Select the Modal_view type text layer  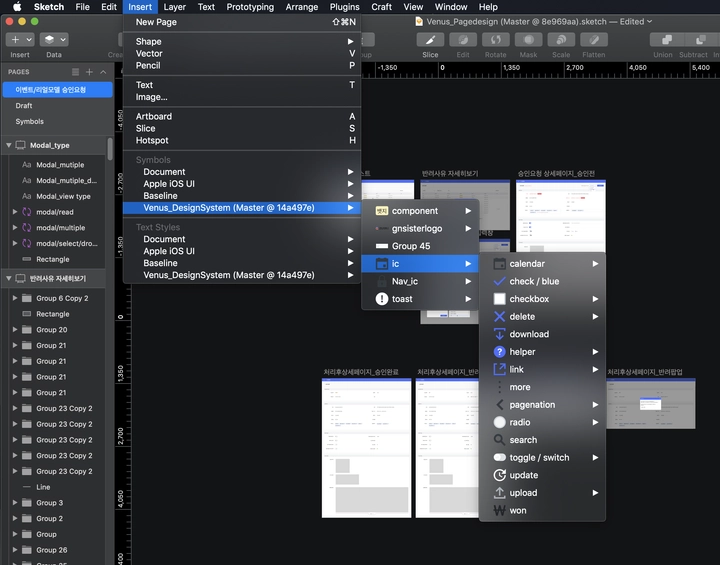click(x=54, y=196)
